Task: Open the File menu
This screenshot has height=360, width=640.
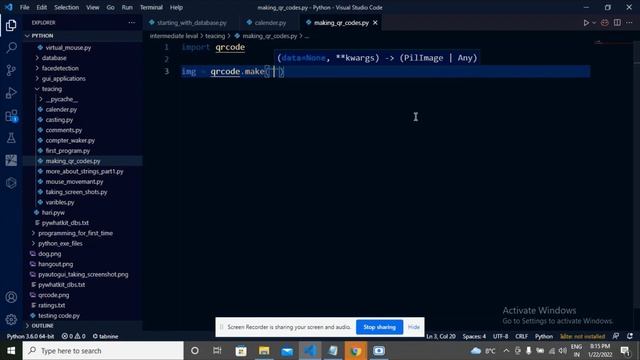Action: pos(24,7)
